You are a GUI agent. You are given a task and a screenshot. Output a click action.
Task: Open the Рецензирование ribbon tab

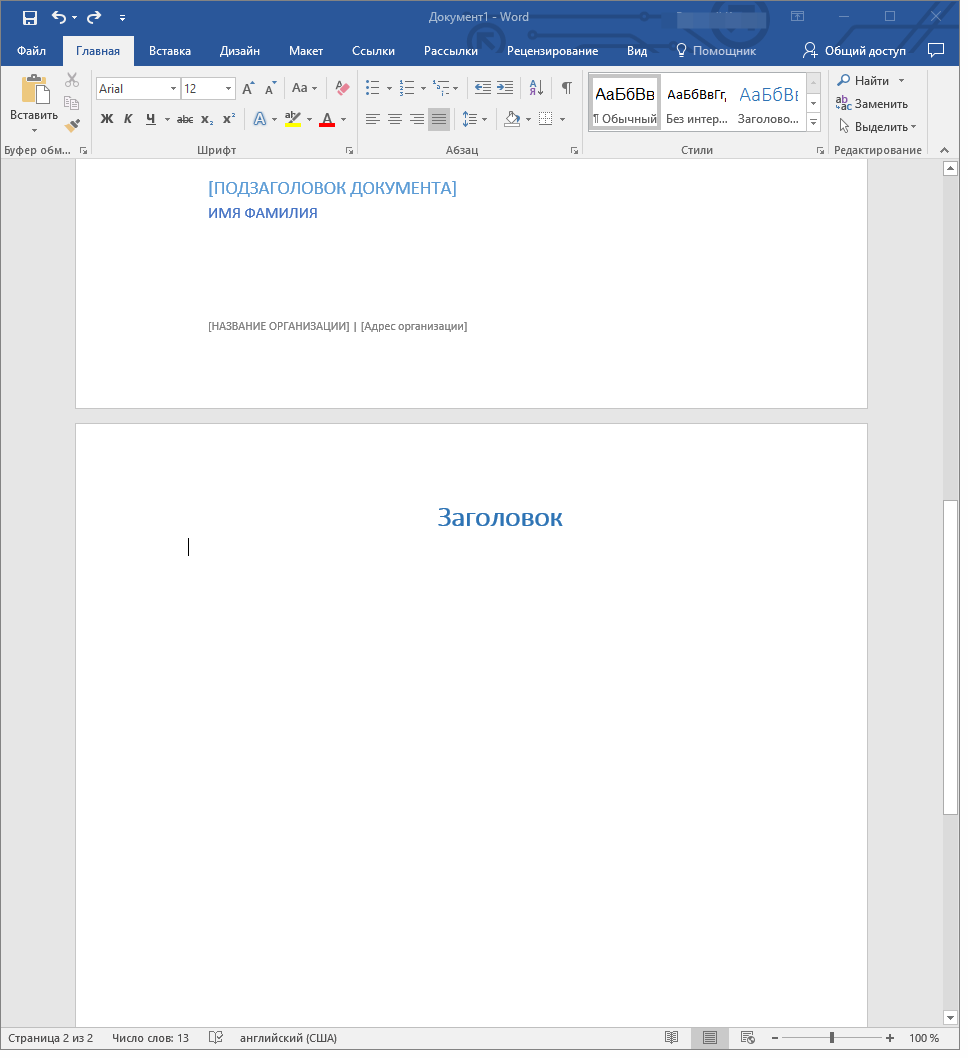(552, 51)
